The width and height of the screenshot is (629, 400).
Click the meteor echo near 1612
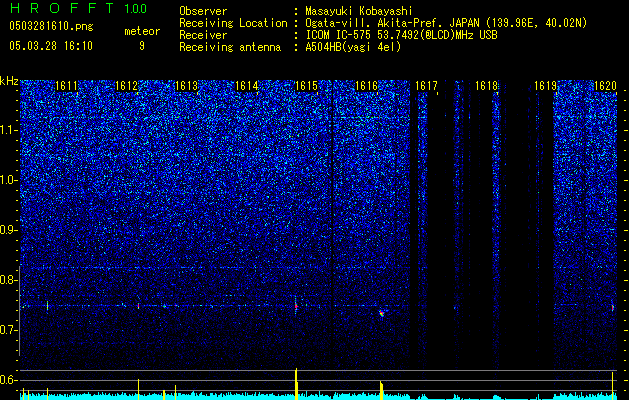coord(138,306)
